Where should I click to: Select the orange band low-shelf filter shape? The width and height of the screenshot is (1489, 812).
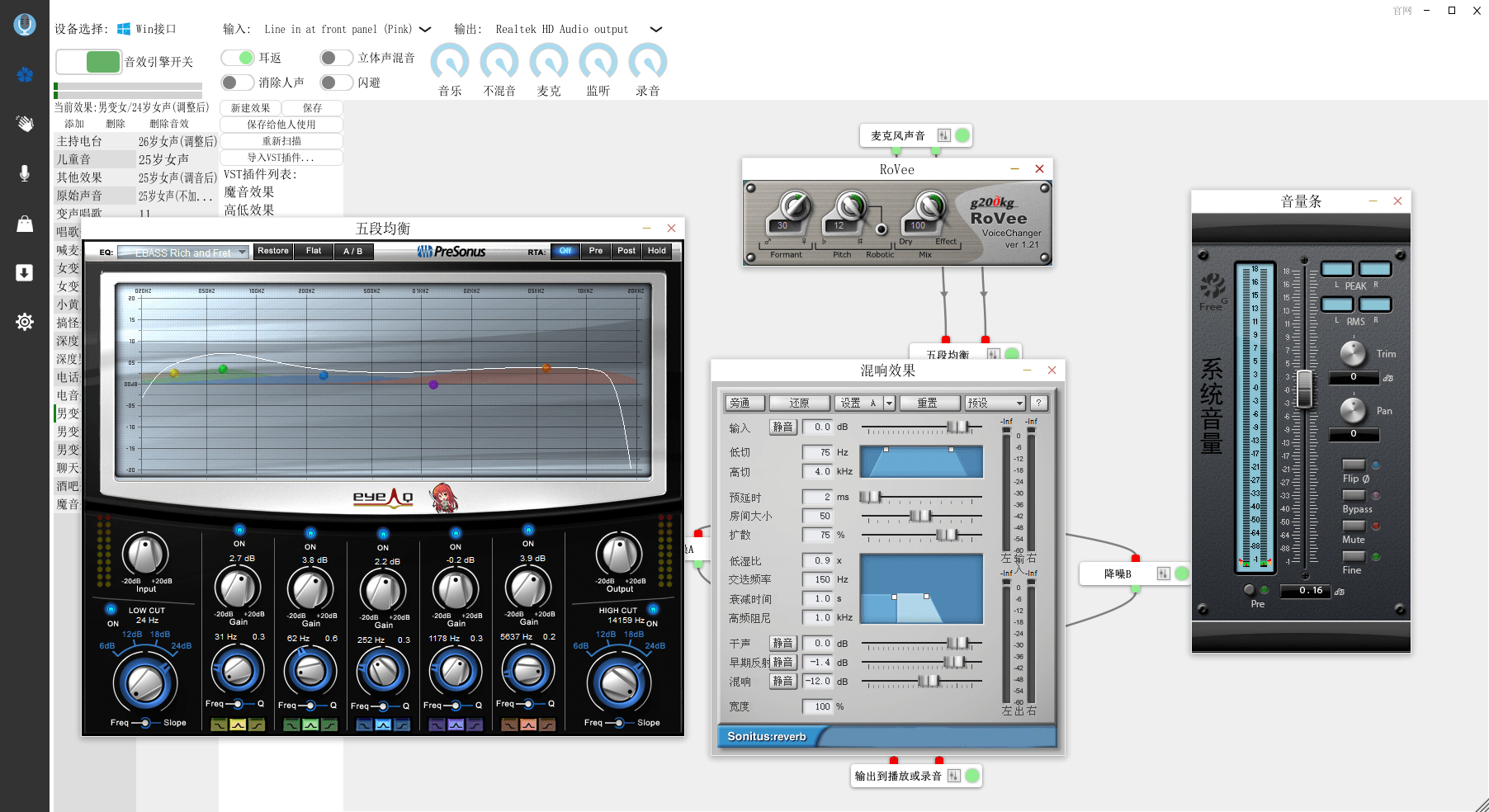click(509, 725)
